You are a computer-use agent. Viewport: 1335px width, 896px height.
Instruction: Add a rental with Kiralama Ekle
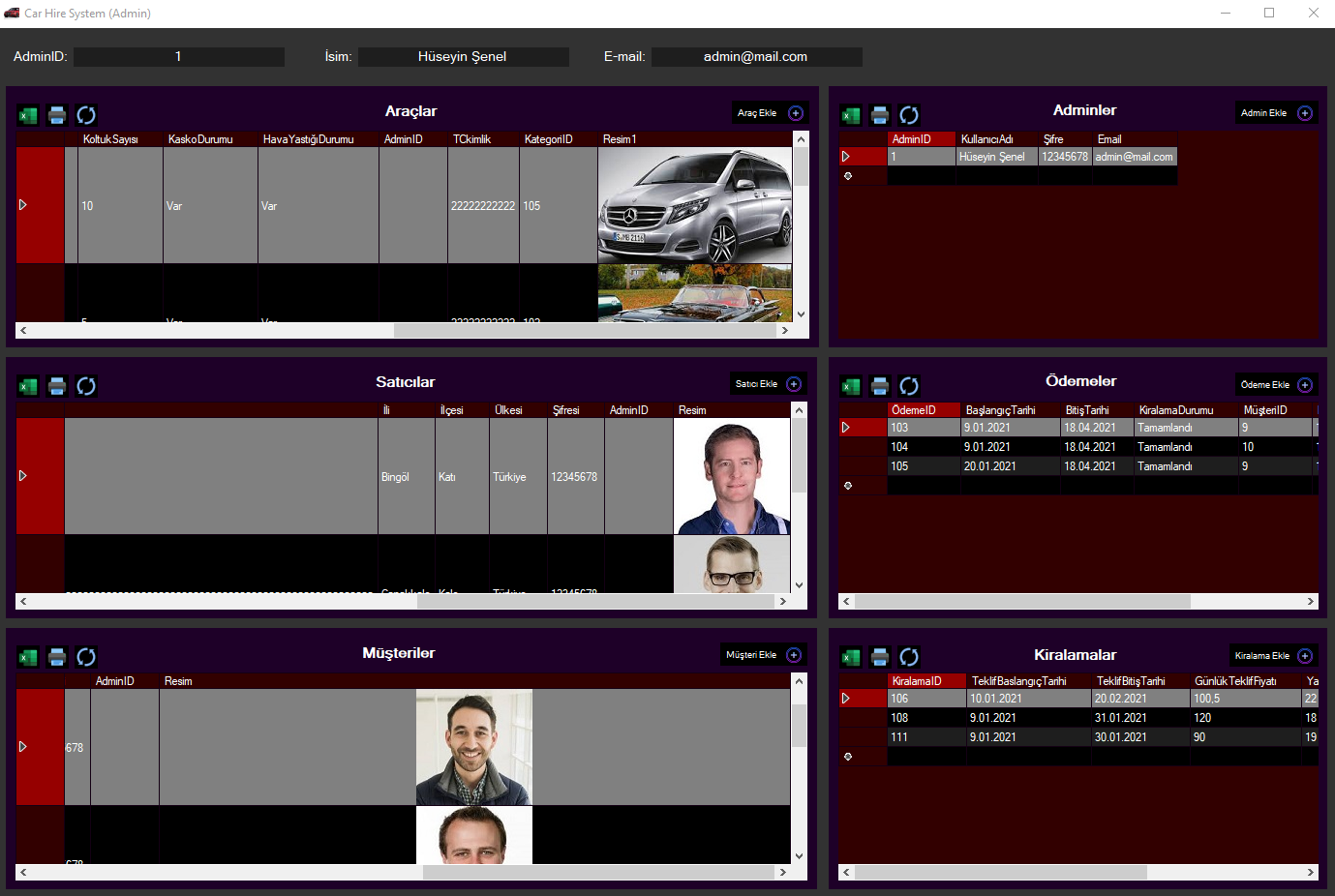click(1273, 656)
